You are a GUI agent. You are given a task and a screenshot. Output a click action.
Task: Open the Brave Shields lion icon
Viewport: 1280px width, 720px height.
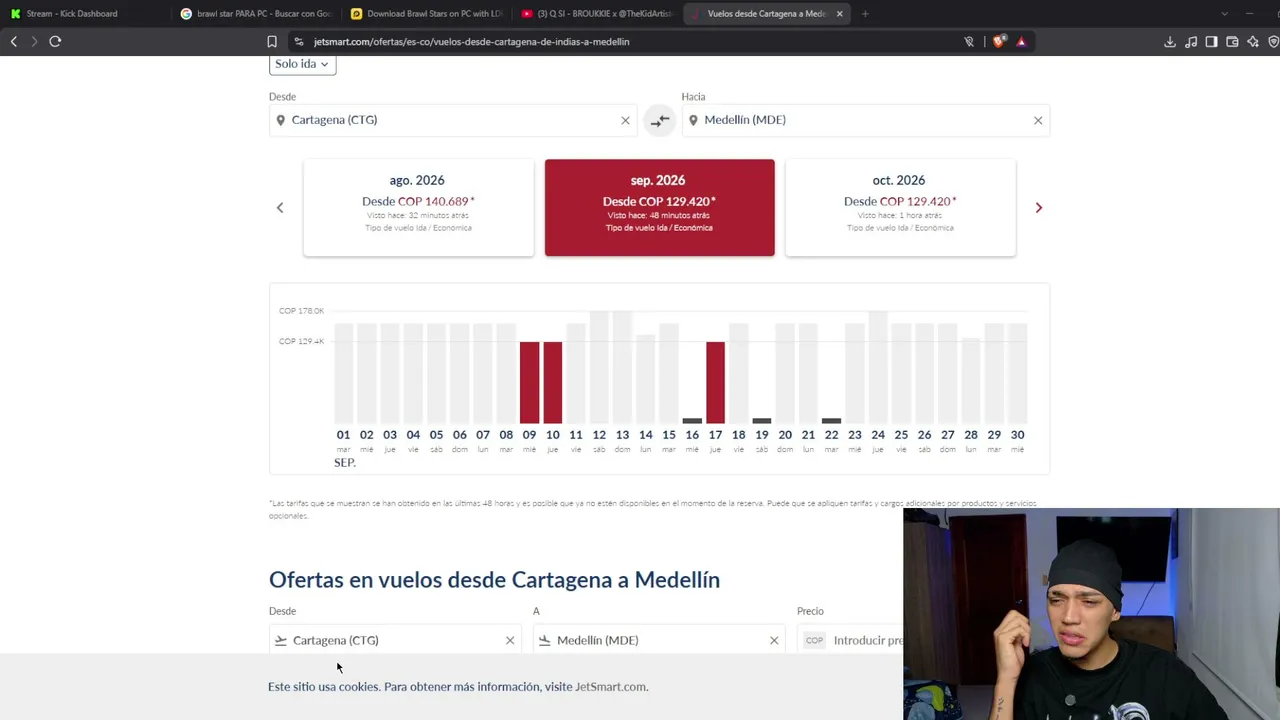[x=999, y=42]
